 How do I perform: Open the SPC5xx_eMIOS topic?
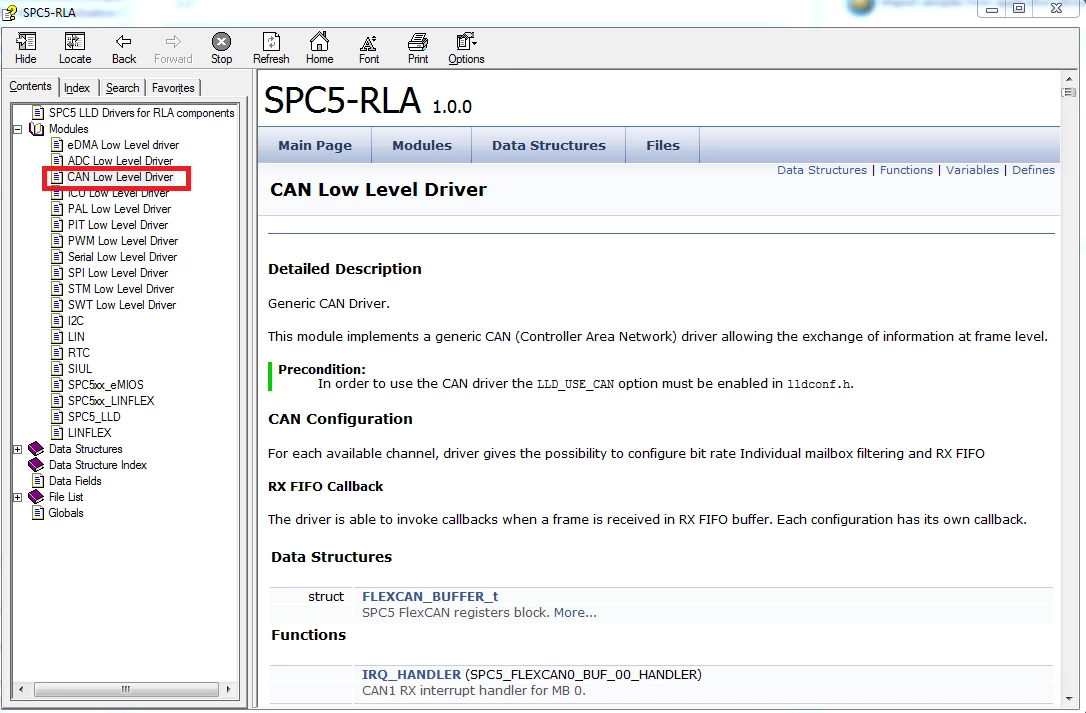point(105,385)
